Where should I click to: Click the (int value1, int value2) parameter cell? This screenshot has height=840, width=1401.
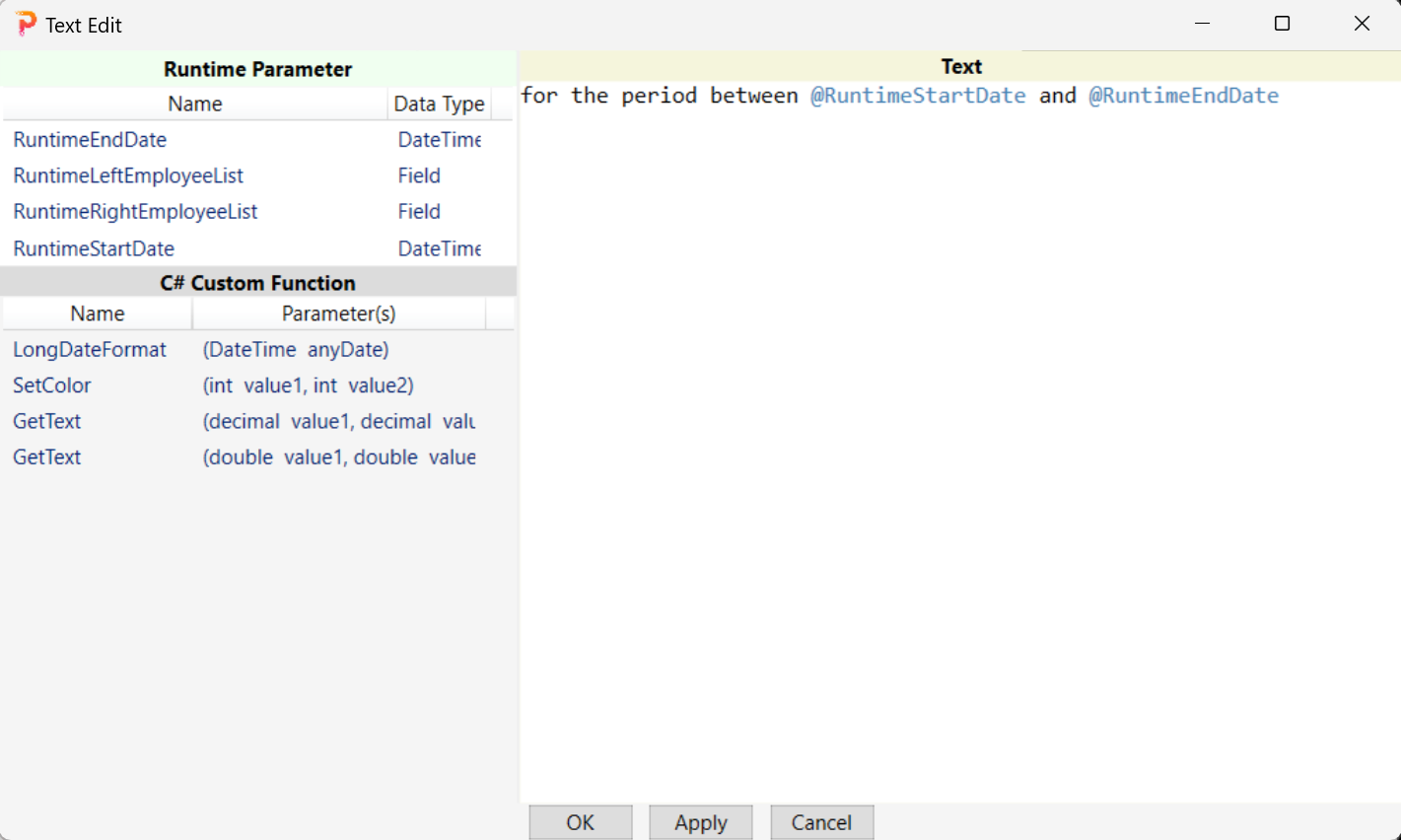click(x=309, y=385)
